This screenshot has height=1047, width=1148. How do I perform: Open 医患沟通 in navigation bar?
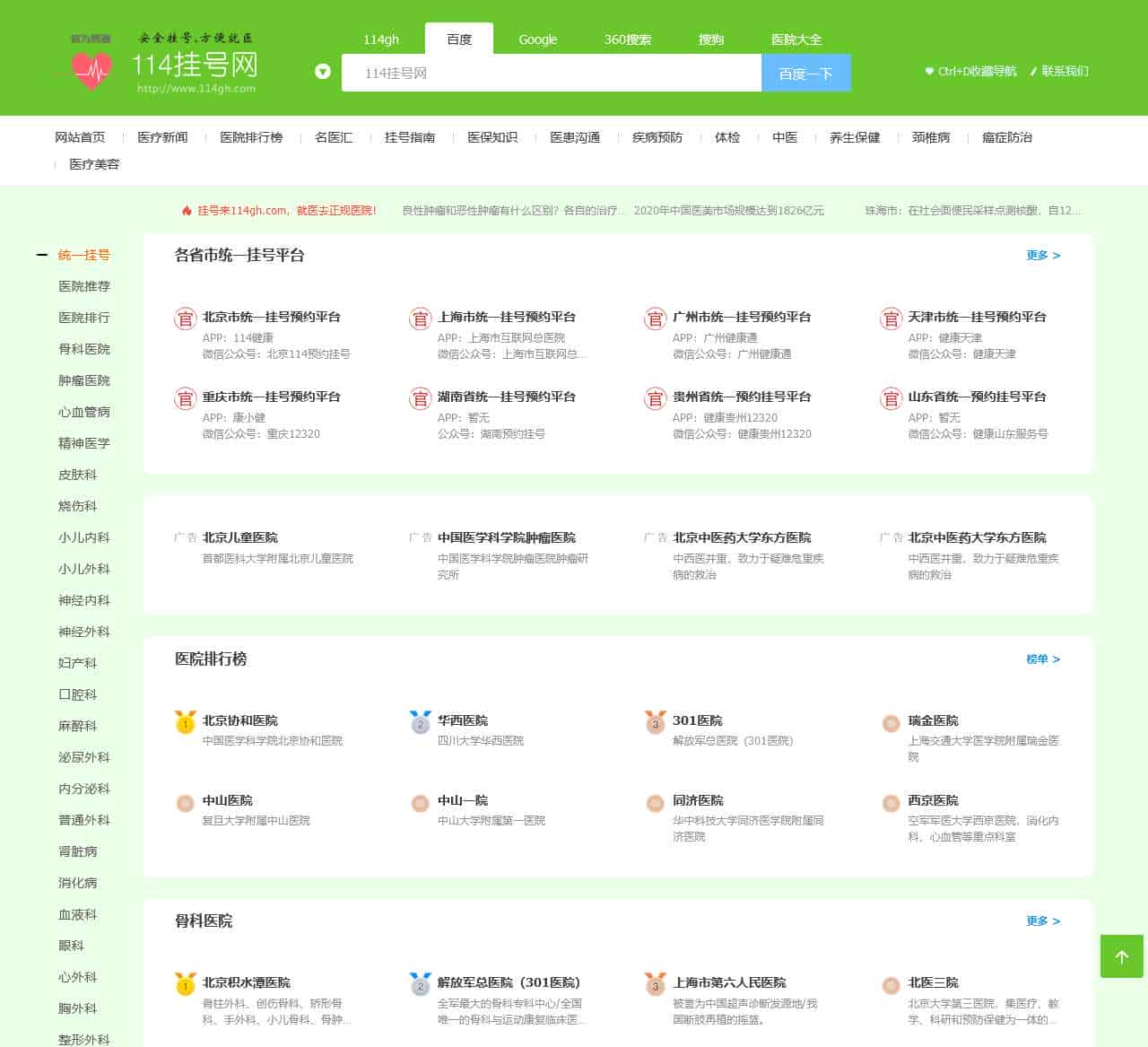pyautogui.click(x=575, y=137)
